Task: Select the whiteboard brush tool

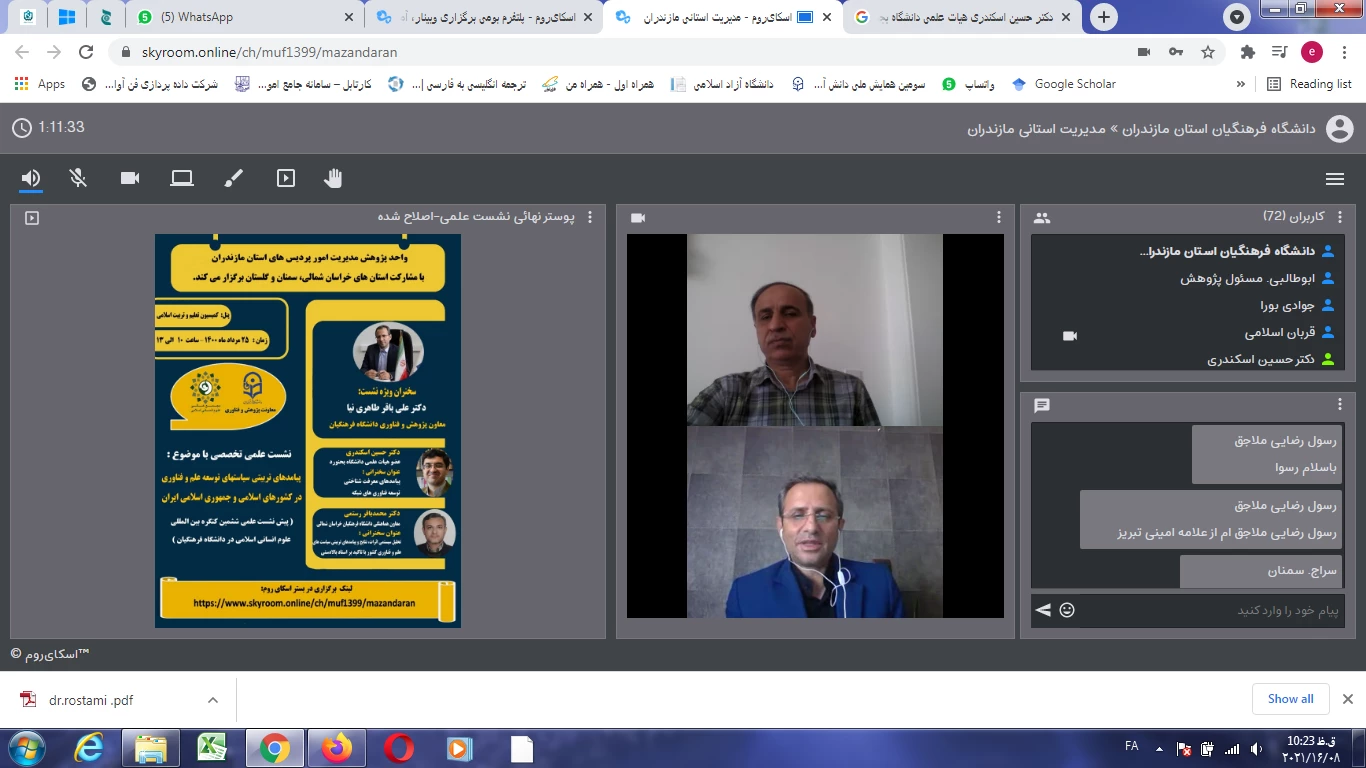Action: pos(233,178)
